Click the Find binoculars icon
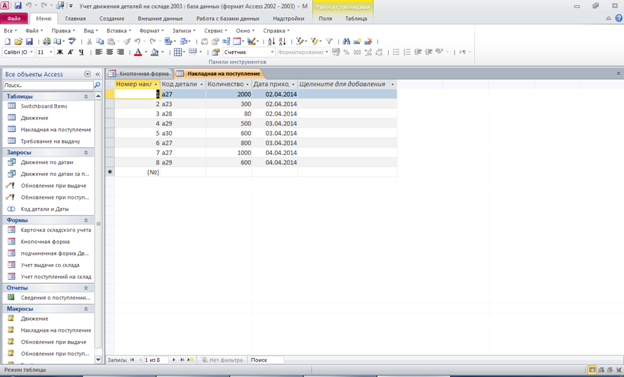The height and width of the screenshot is (377, 624). click(x=346, y=41)
